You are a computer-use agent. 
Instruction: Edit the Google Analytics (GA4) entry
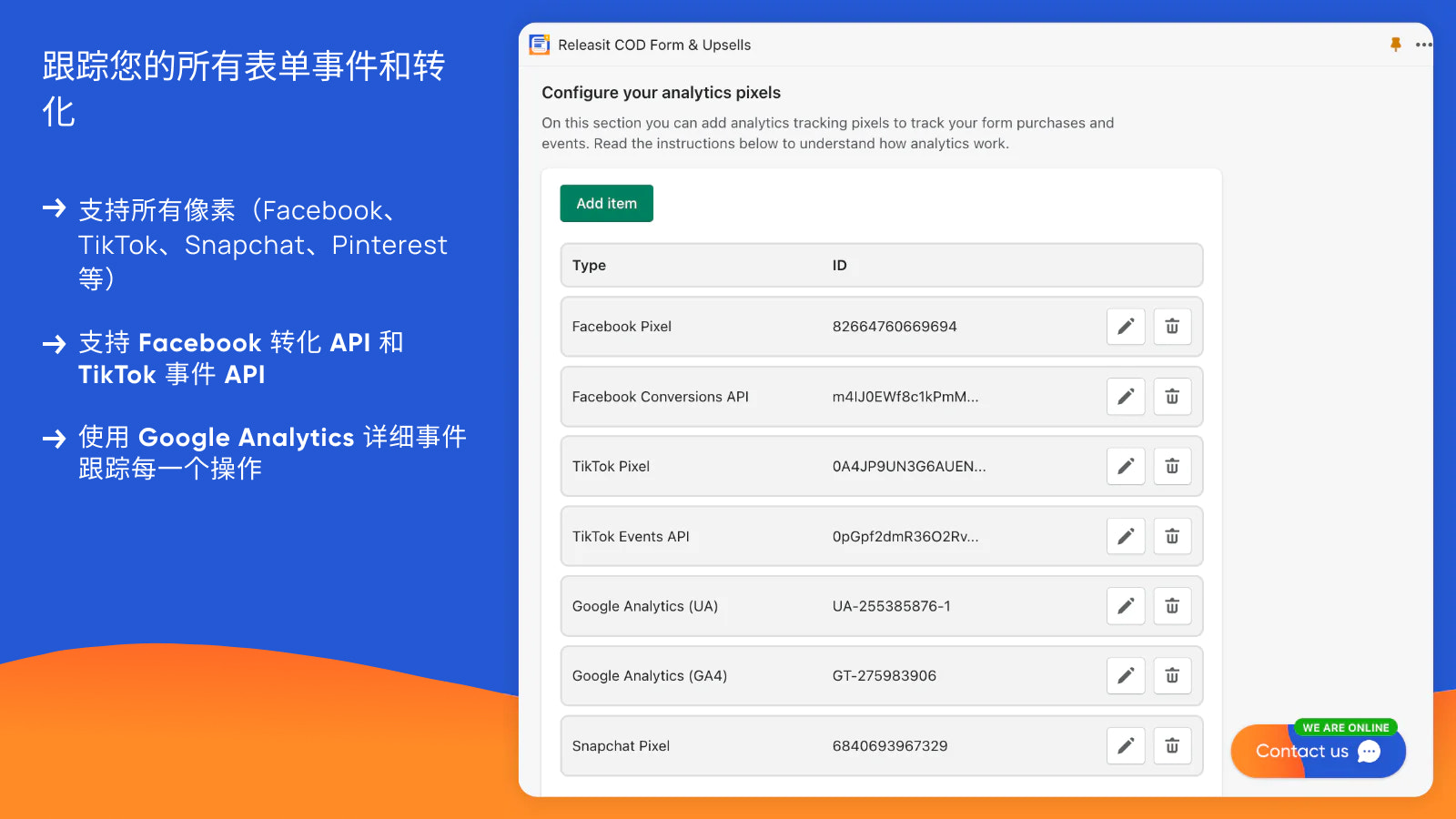coord(1126,676)
